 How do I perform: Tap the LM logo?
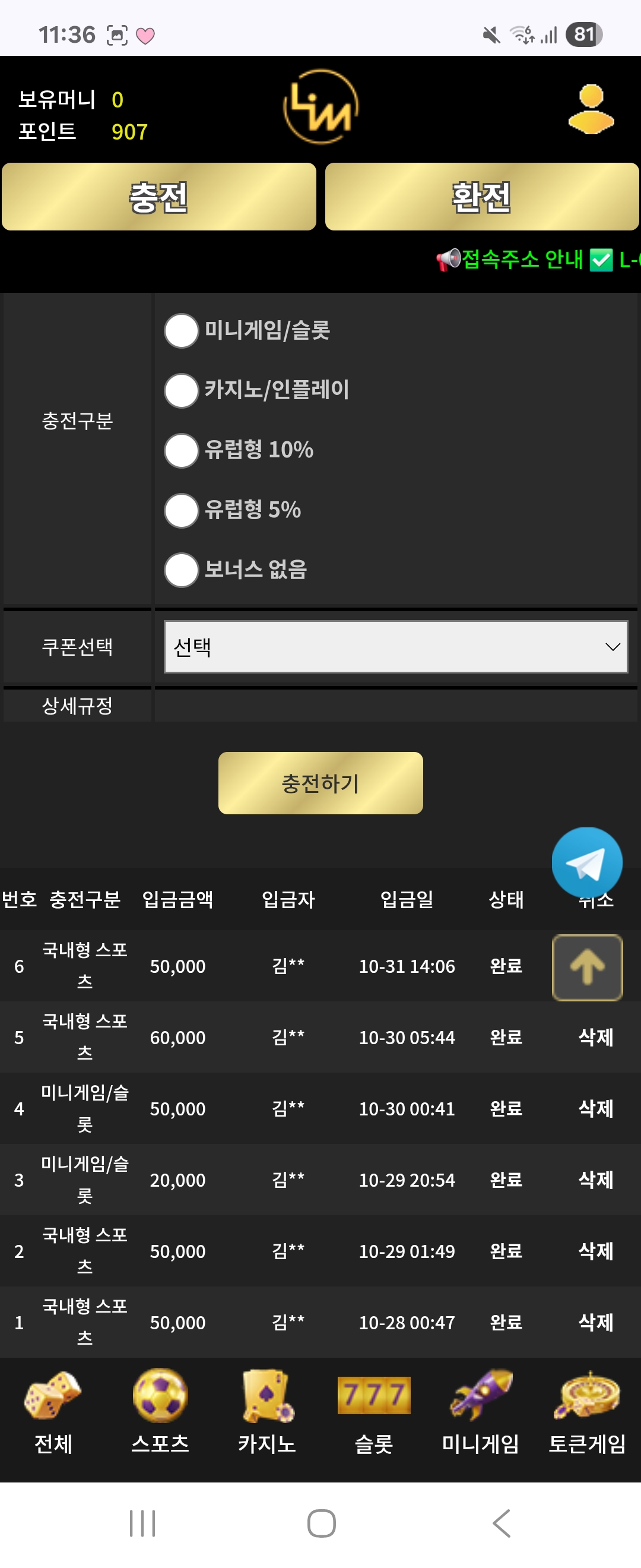pyautogui.click(x=320, y=107)
